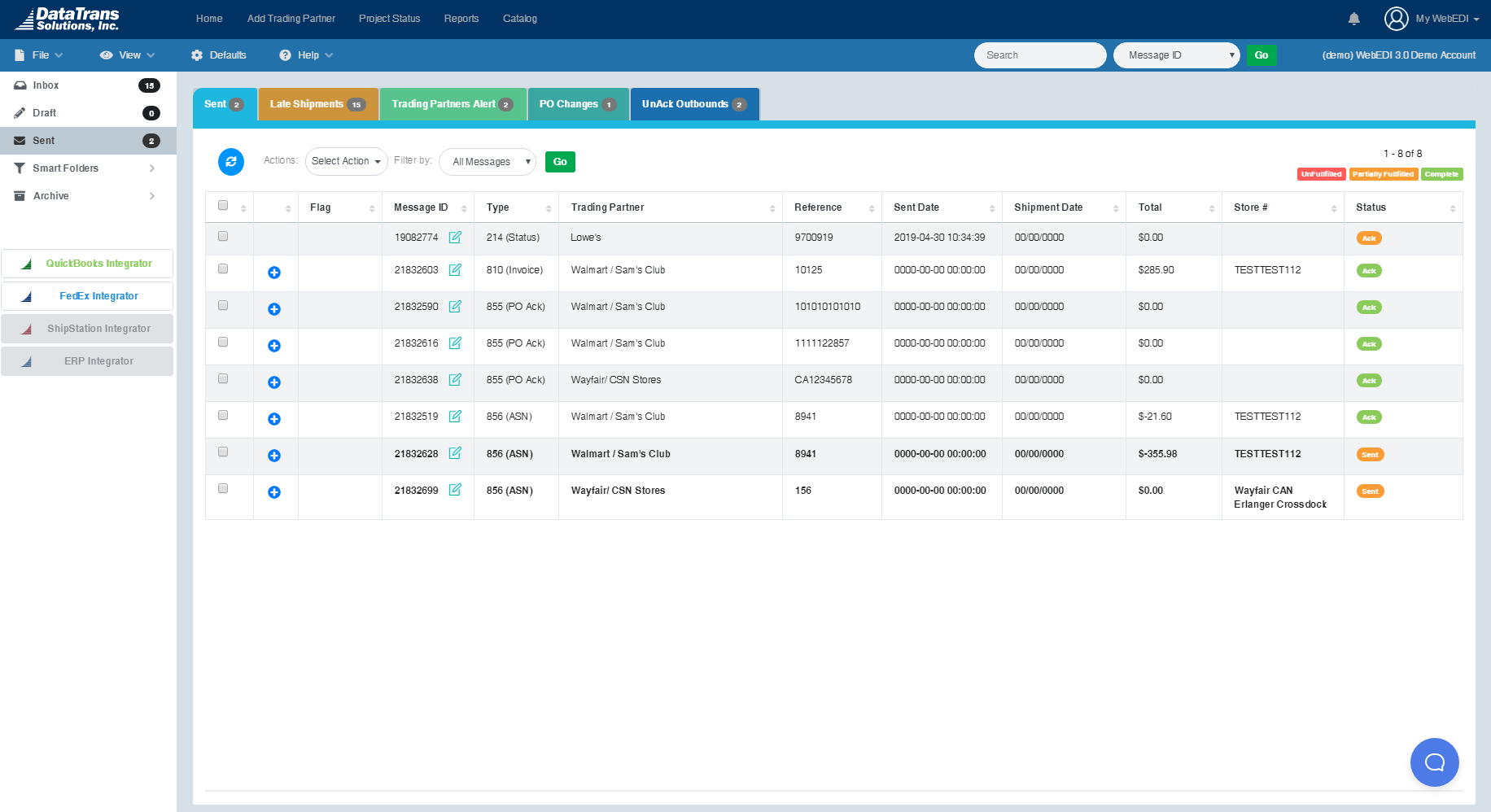Viewport: 1491px width, 812px height.
Task: Open the ShipStation Integrator
Action: tap(87, 329)
